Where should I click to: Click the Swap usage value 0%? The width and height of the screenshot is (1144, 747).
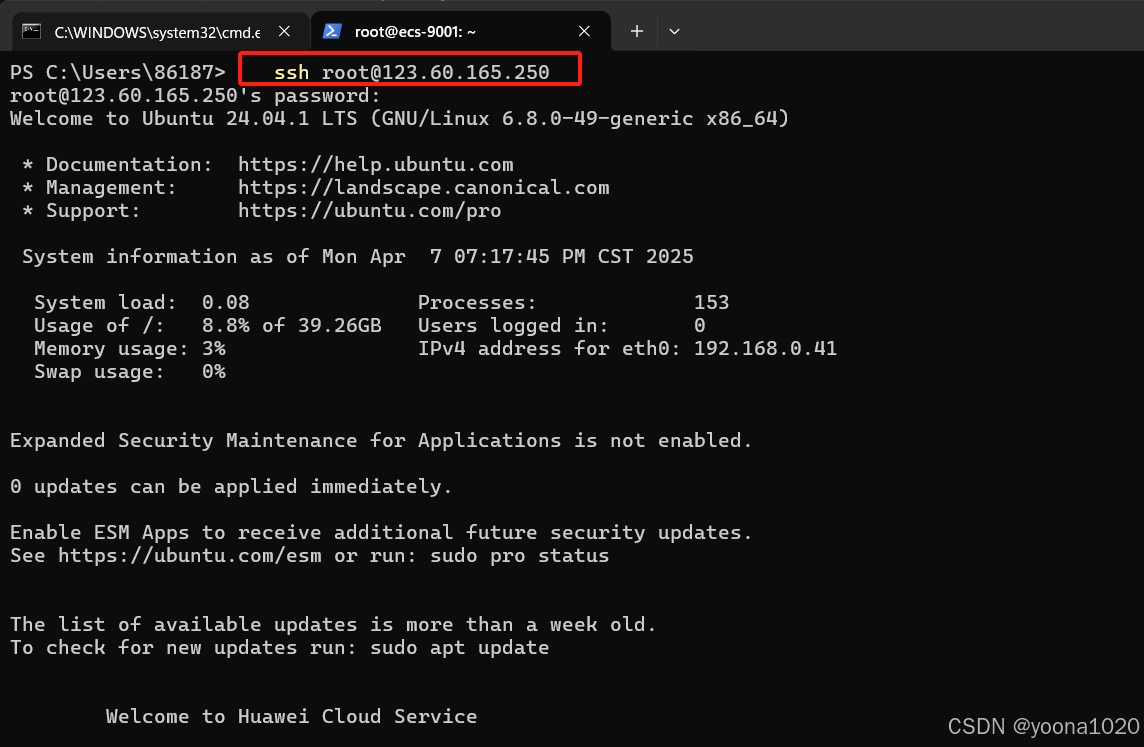214,372
